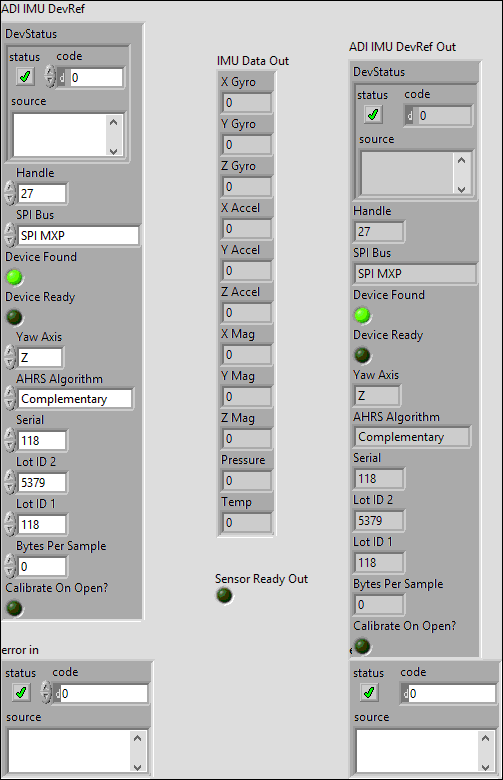Image resolution: width=503 pixels, height=780 pixels.
Task: Toggle status checkmark in ADI IMU DevRef DevStatus
Action: pos(24,77)
